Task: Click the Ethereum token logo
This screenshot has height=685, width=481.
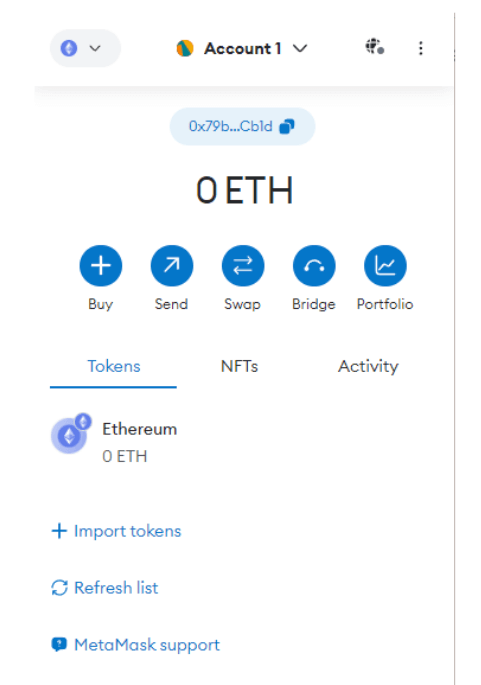Action: pyautogui.click(x=70, y=434)
